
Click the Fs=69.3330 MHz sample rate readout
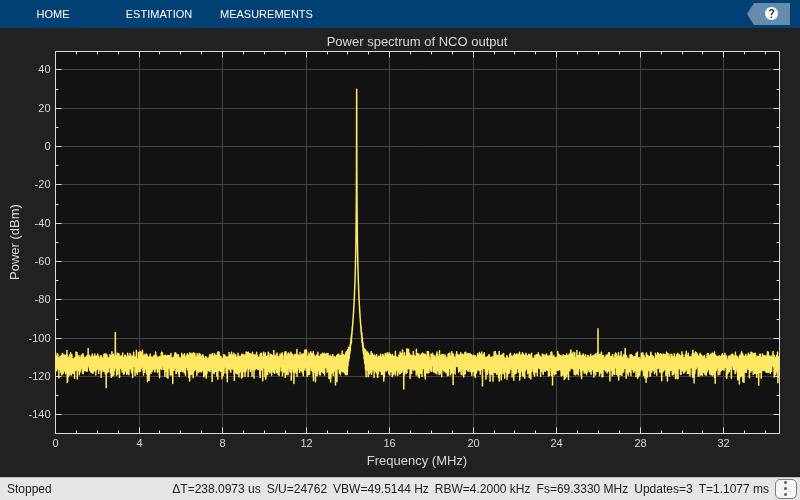(582, 489)
